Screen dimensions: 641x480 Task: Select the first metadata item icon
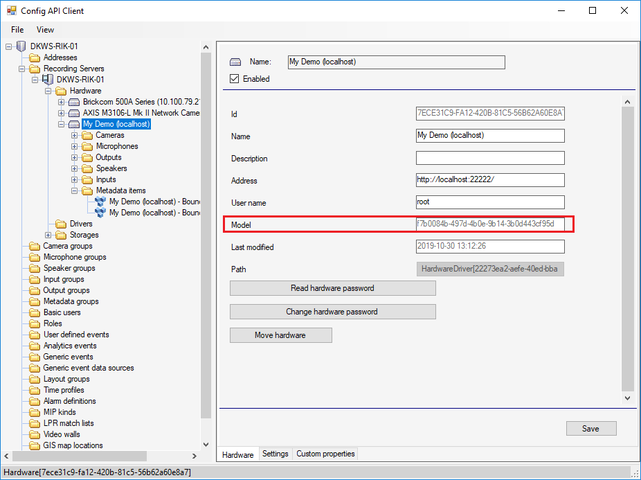click(100, 201)
